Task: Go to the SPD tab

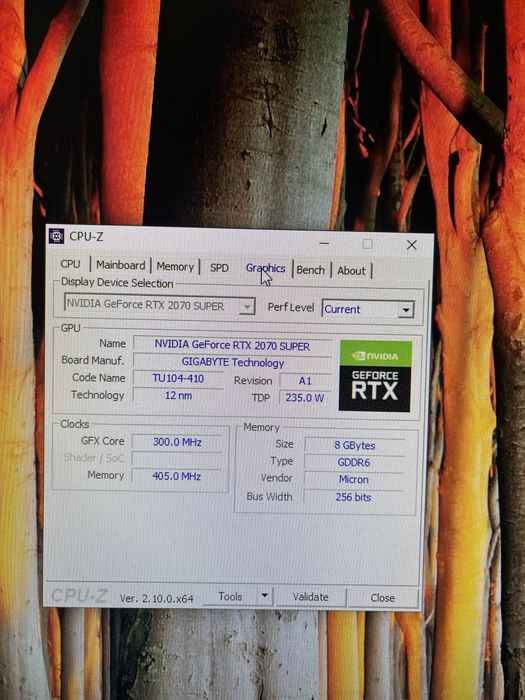Action: [x=219, y=267]
